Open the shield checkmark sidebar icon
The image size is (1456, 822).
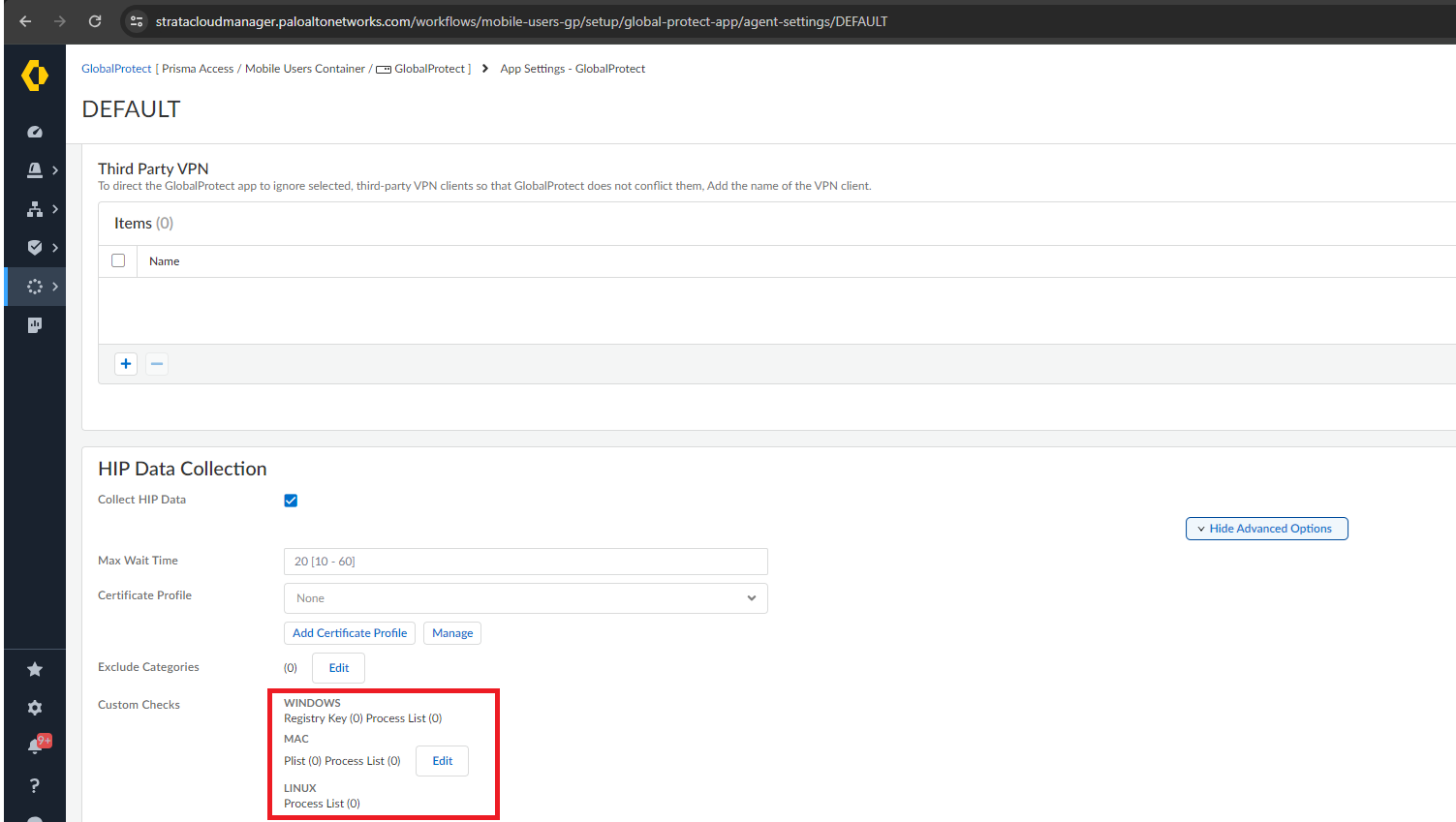click(35, 248)
